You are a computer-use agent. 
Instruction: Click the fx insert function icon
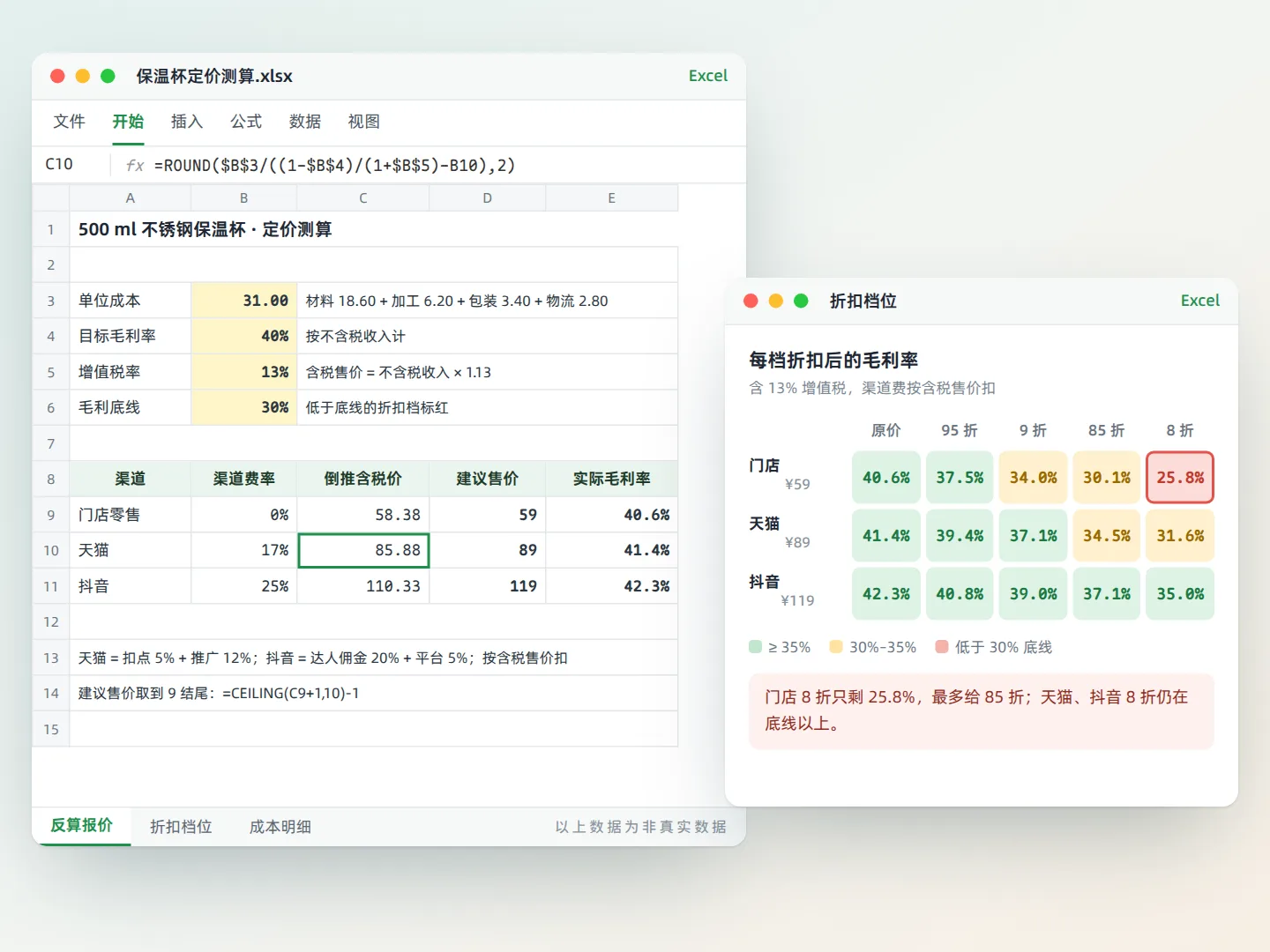coord(134,165)
